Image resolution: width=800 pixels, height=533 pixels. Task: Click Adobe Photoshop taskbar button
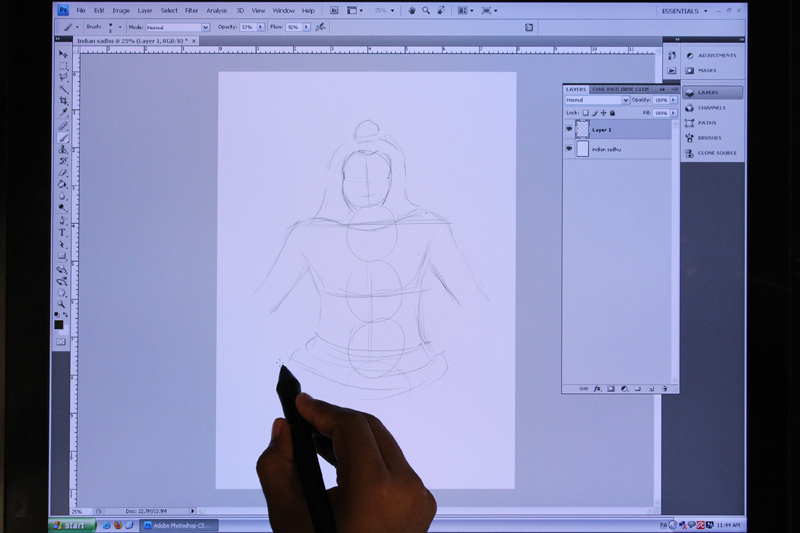click(x=180, y=524)
